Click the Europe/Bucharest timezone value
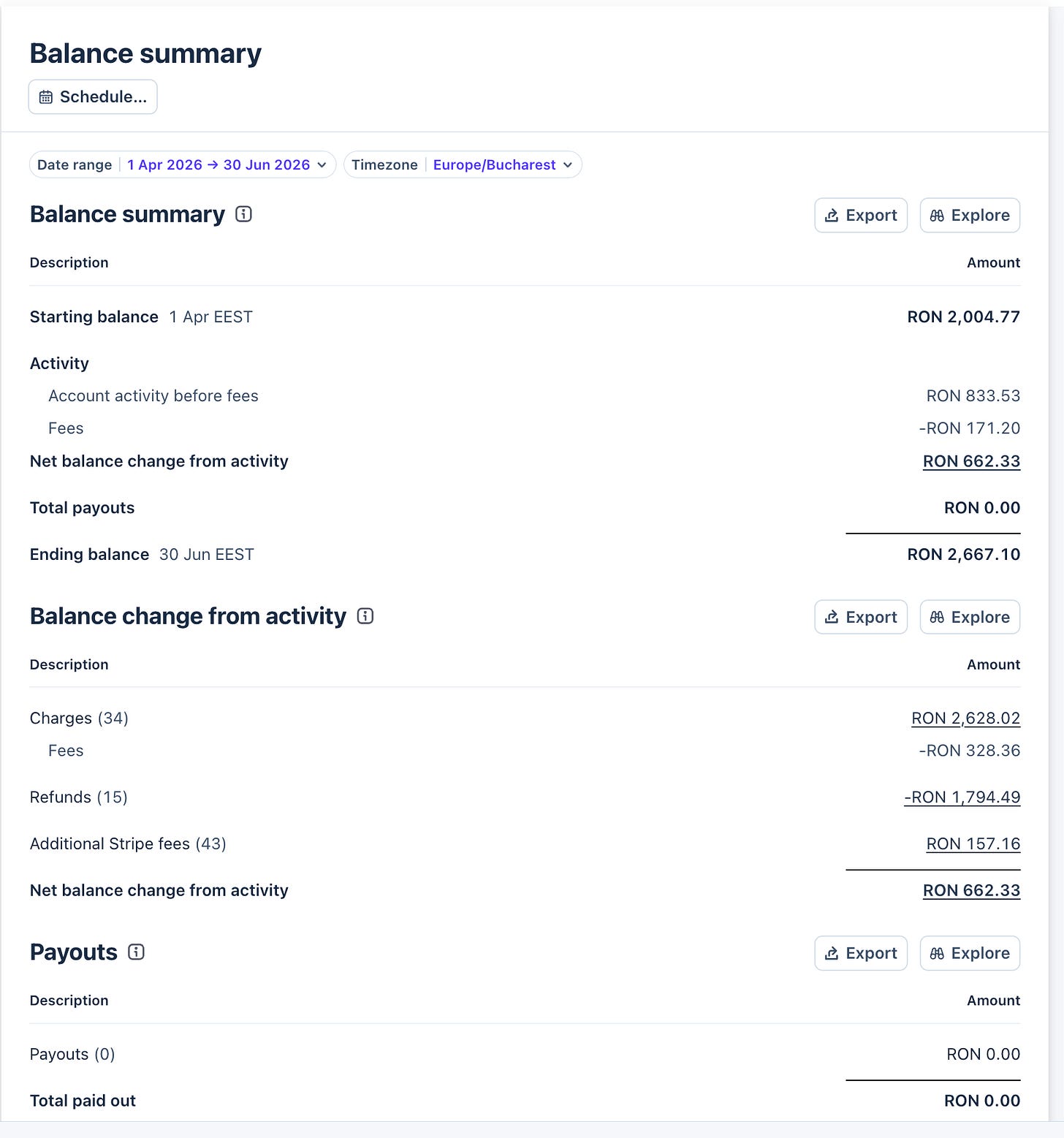Image resolution: width=1064 pixels, height=1138 pixels. tap(494, 164)
